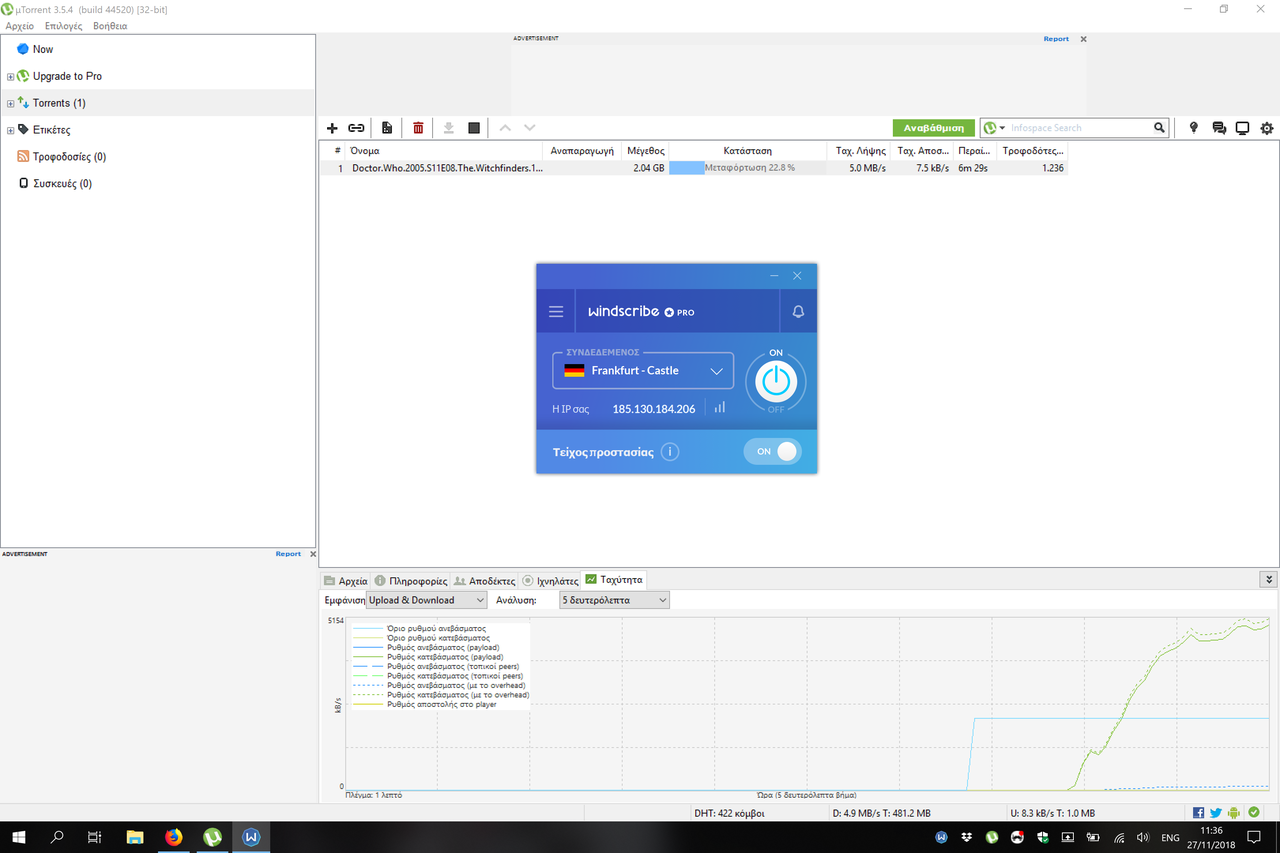Open µTorrent preferences gear icon
The height and width of the screenshot is (853, 1280).
click(x=1267, y=128)
